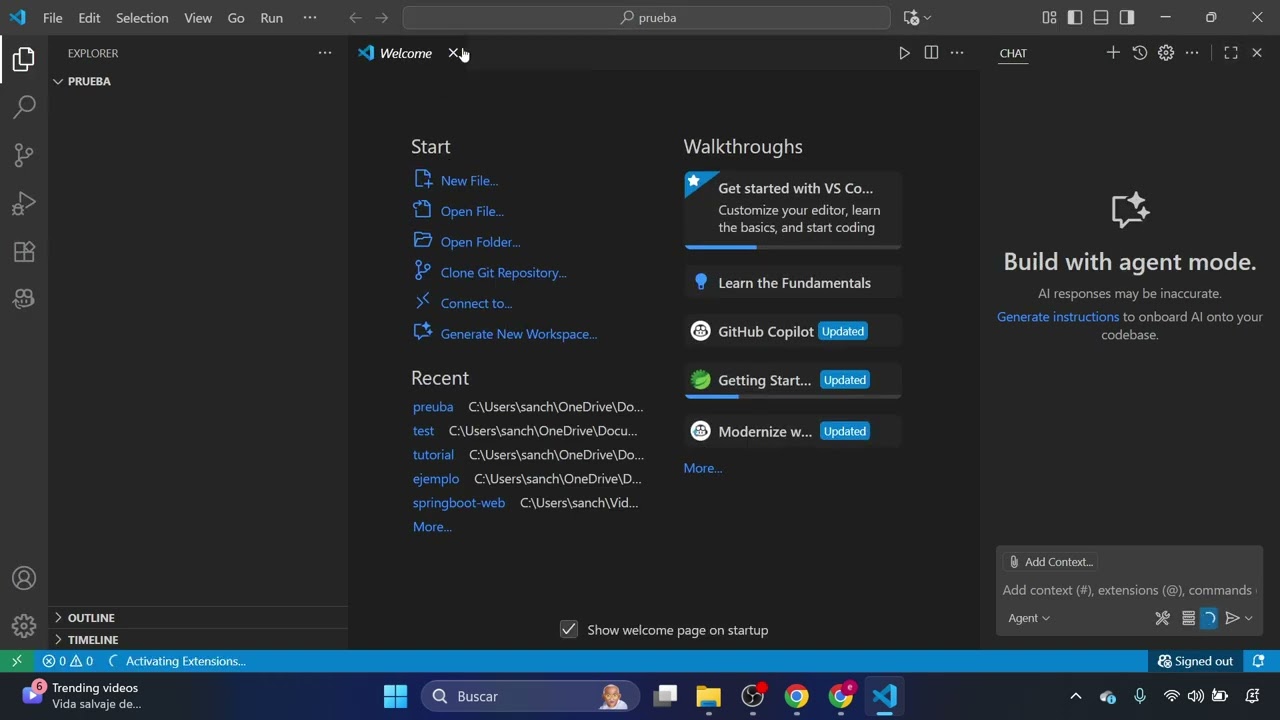Open the GitHub Copilot walkthrough

[x=793, y=331]
